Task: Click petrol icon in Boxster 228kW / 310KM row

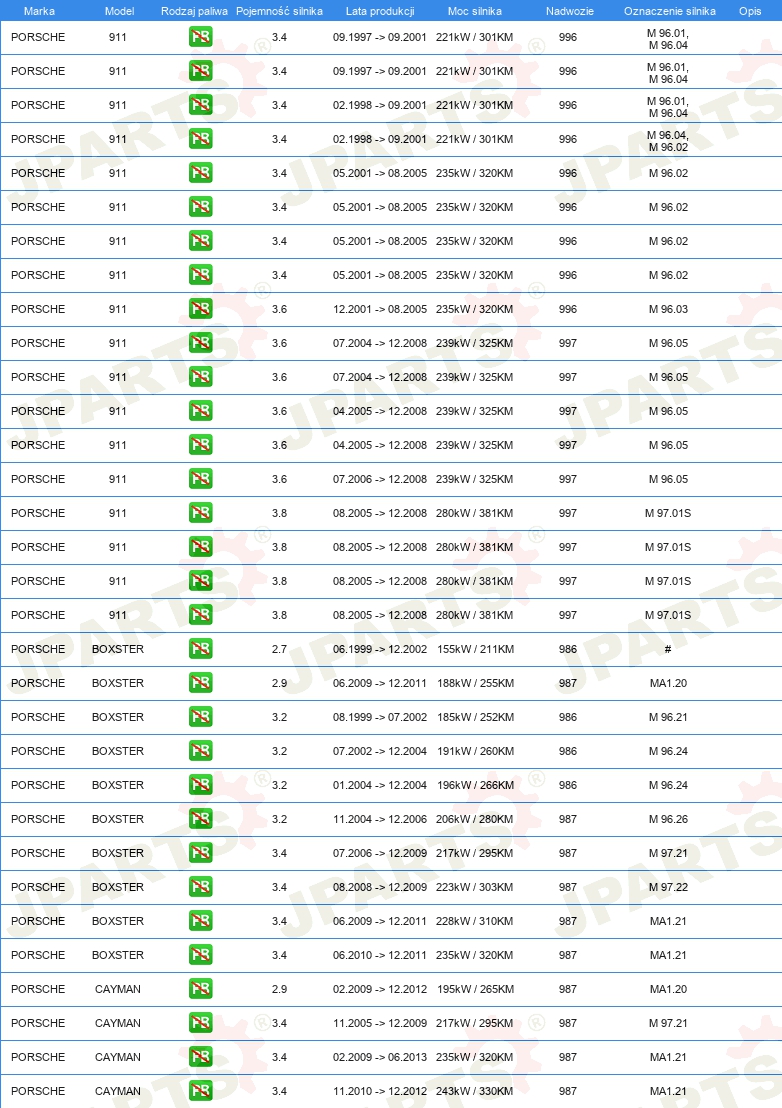Action: click(x=201, y=921)
